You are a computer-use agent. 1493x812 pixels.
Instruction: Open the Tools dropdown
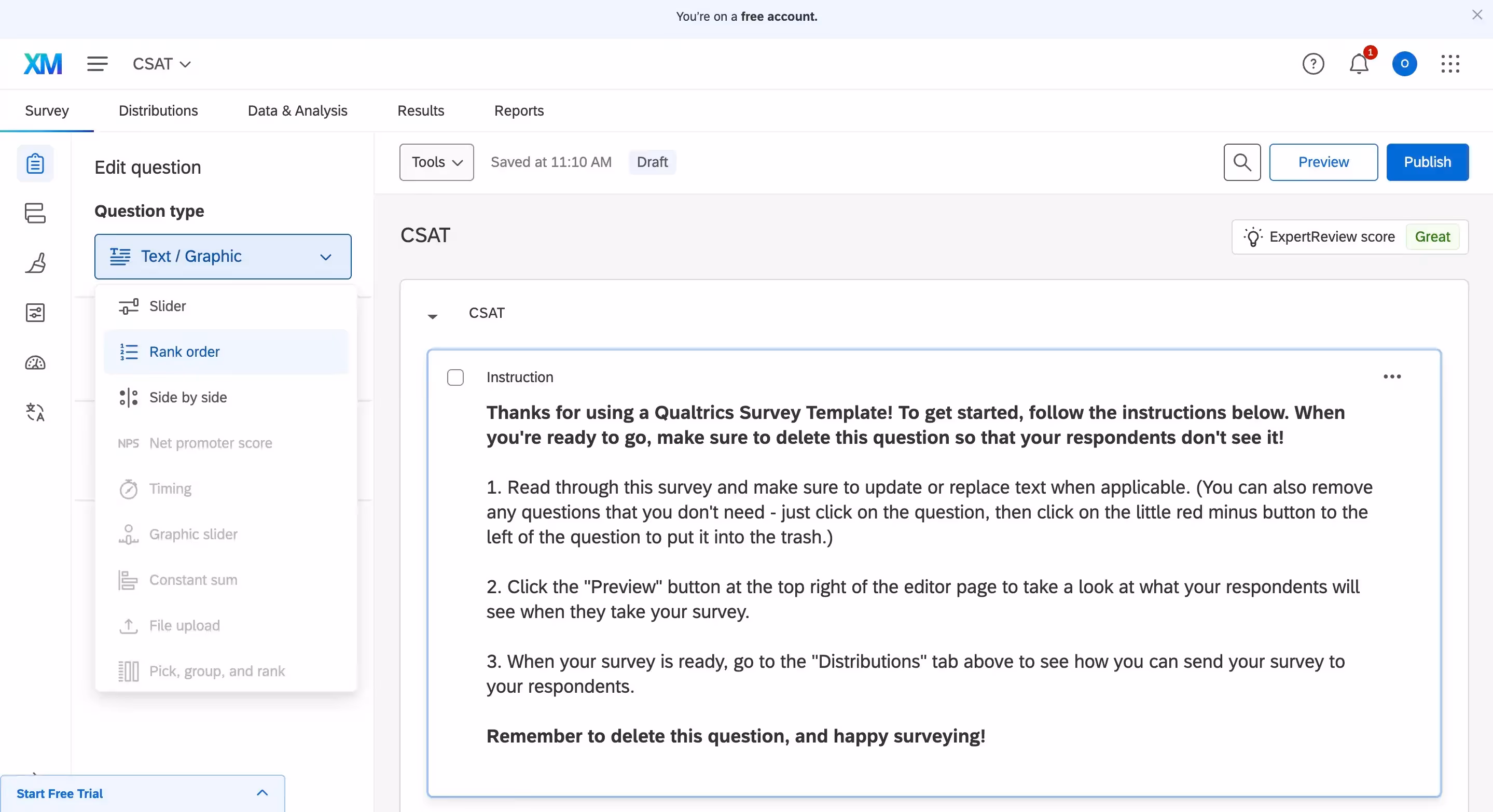point(436,162)
